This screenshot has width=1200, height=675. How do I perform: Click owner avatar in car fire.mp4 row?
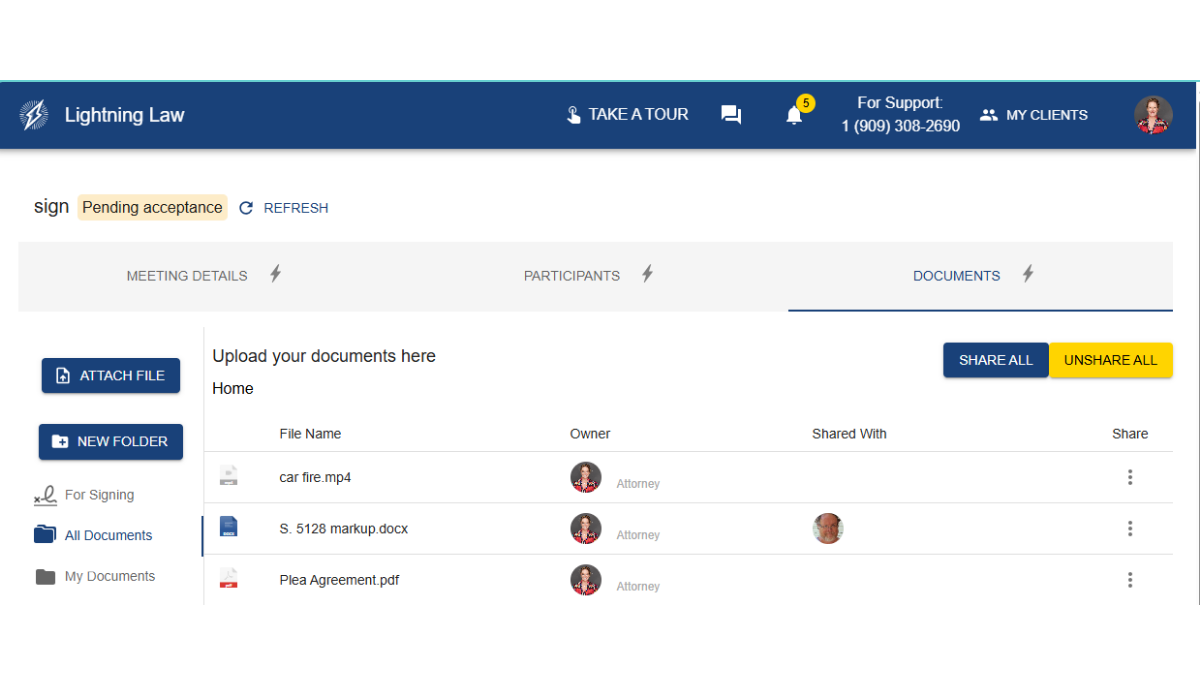click(x=586, y=477)
